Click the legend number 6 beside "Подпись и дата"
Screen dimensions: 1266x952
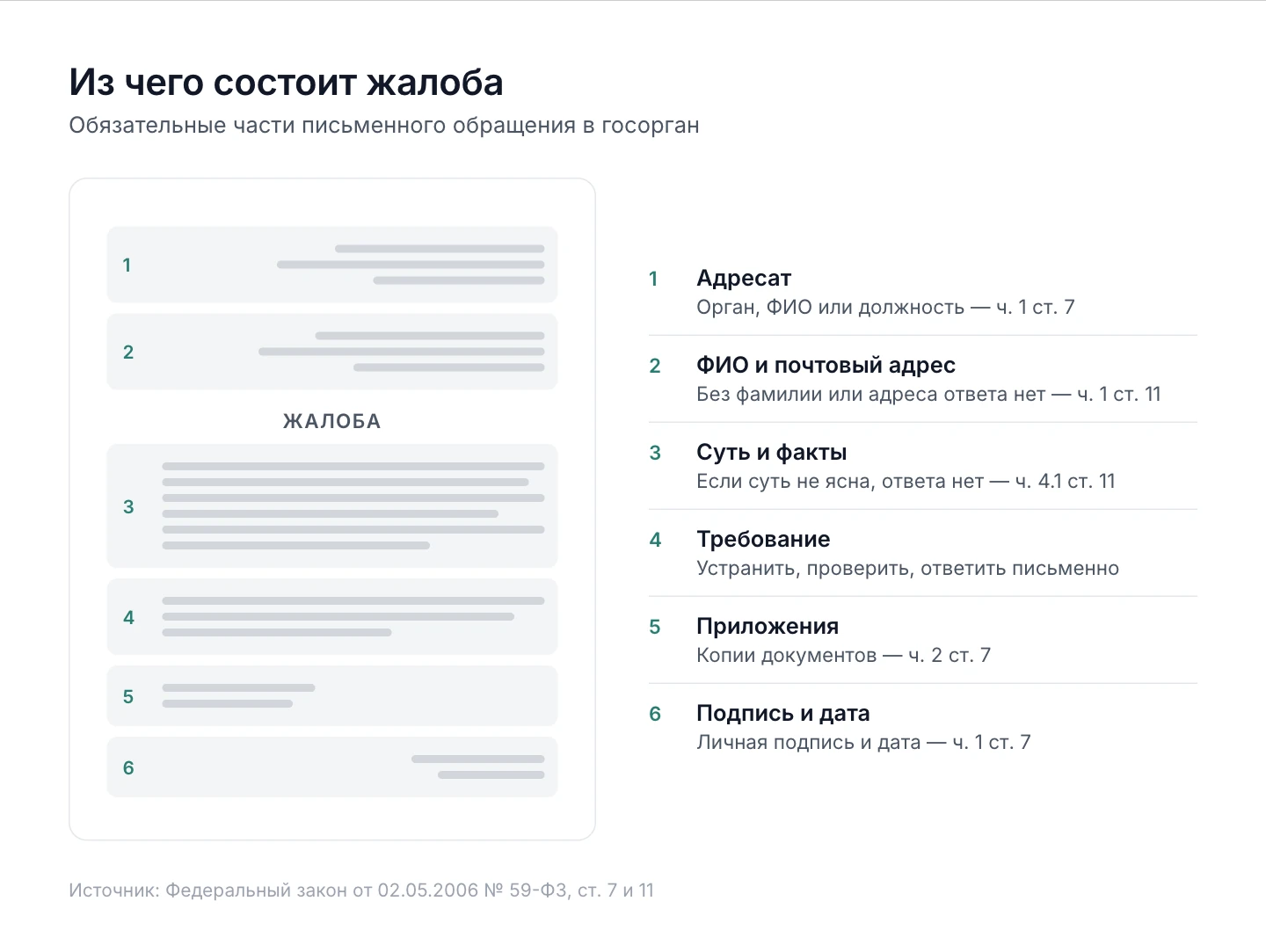click(x=654, y=714)
